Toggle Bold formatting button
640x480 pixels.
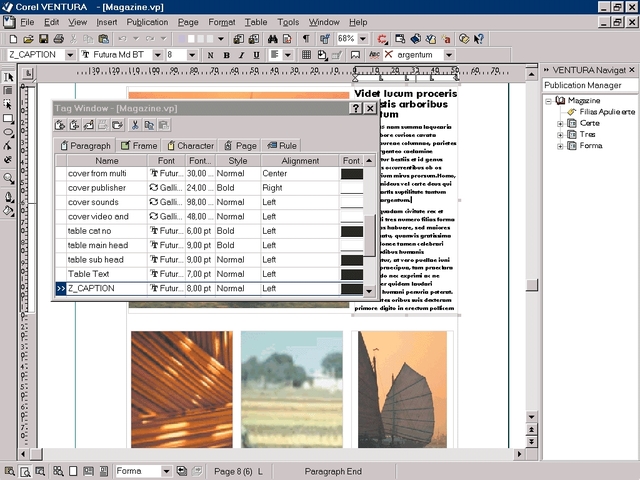(x=227, y=55)
